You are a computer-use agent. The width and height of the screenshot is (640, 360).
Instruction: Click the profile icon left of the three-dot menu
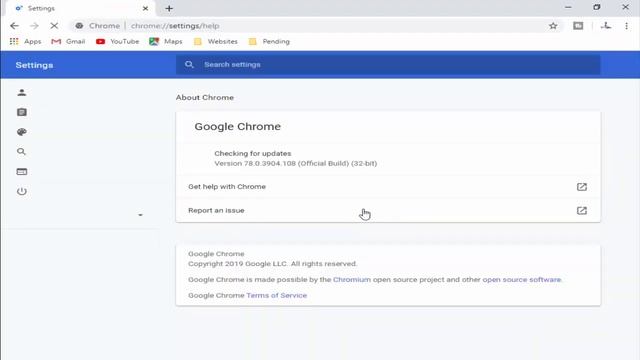tap(606, 26)
